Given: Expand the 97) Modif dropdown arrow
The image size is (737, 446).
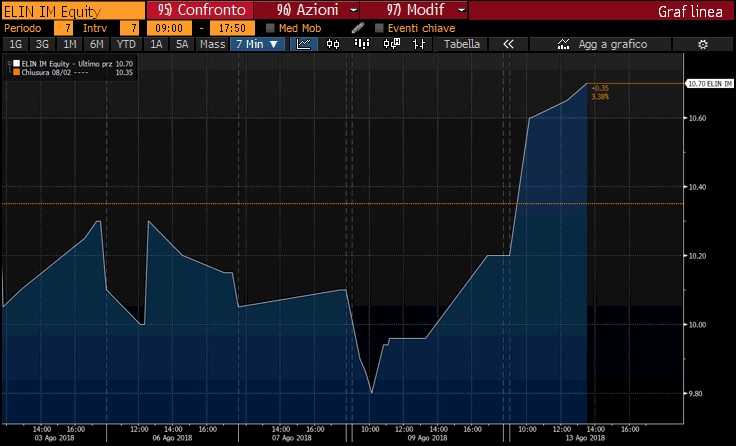Looking at the screenshot, I should click(462, 10).
